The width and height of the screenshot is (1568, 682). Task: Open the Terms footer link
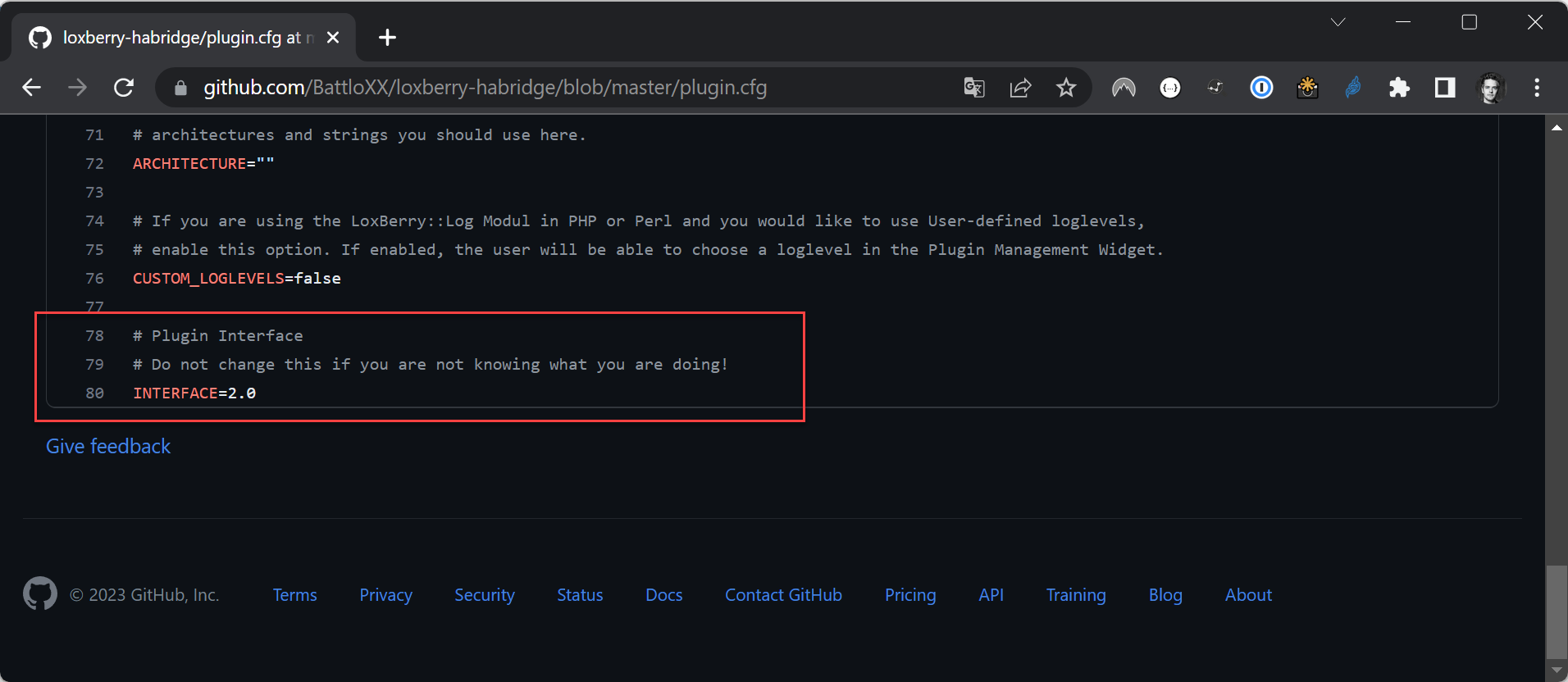[x=294, y=595]
